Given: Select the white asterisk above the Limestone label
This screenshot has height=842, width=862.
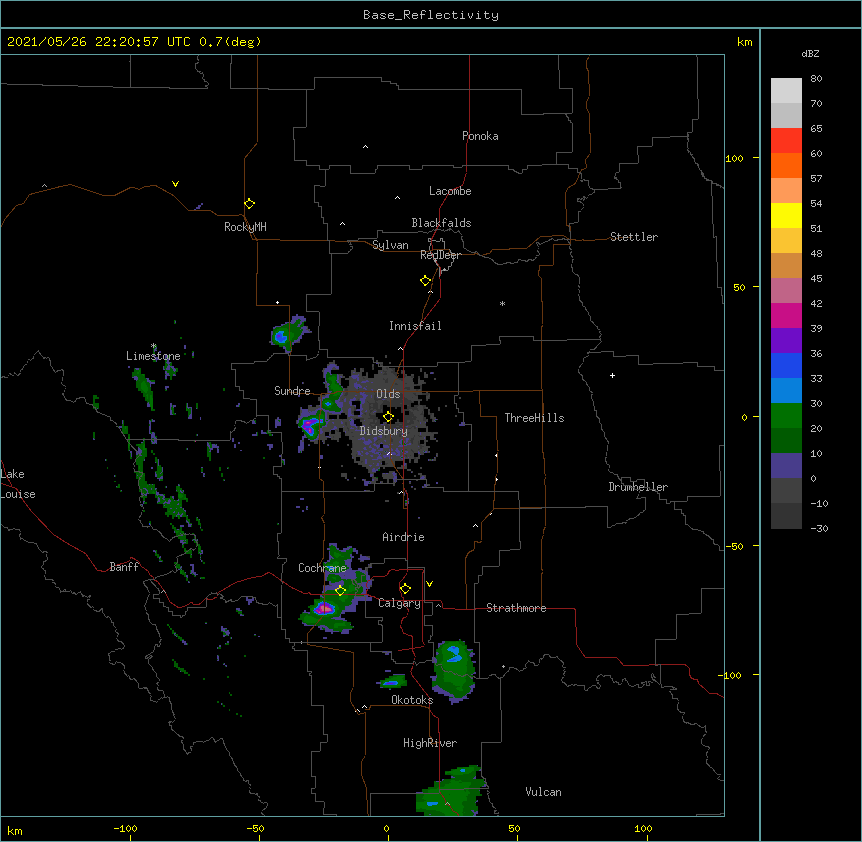Looking at the screenshot, I should (x=154, y=346).
